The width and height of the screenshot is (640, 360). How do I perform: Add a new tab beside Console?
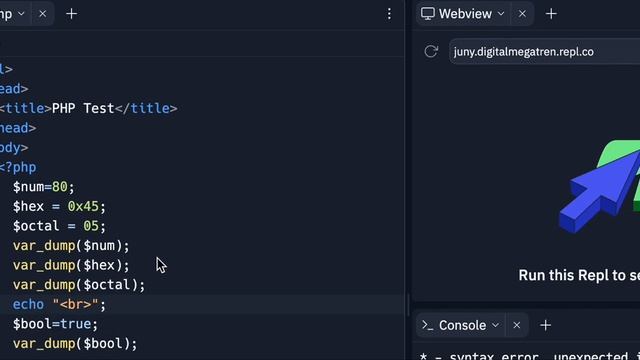546,325
